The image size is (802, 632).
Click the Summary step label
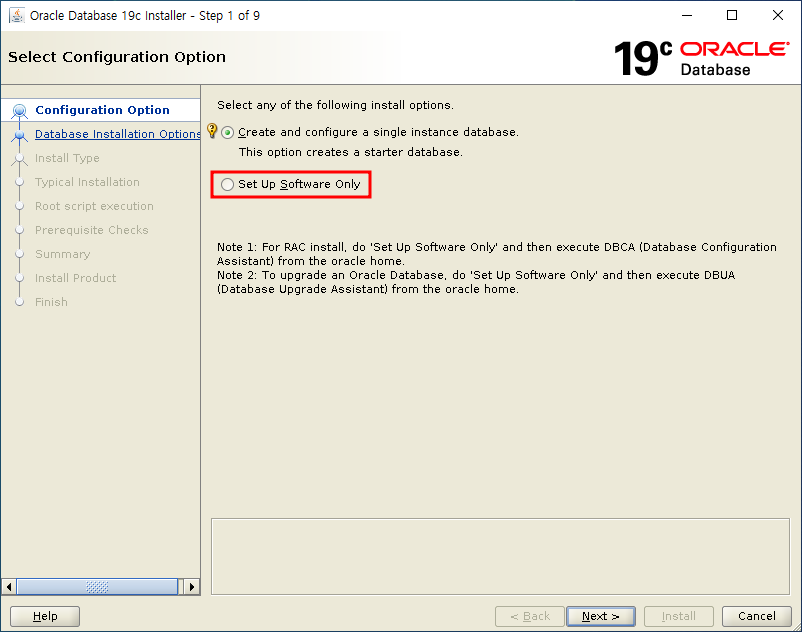[x=62, y=254]
